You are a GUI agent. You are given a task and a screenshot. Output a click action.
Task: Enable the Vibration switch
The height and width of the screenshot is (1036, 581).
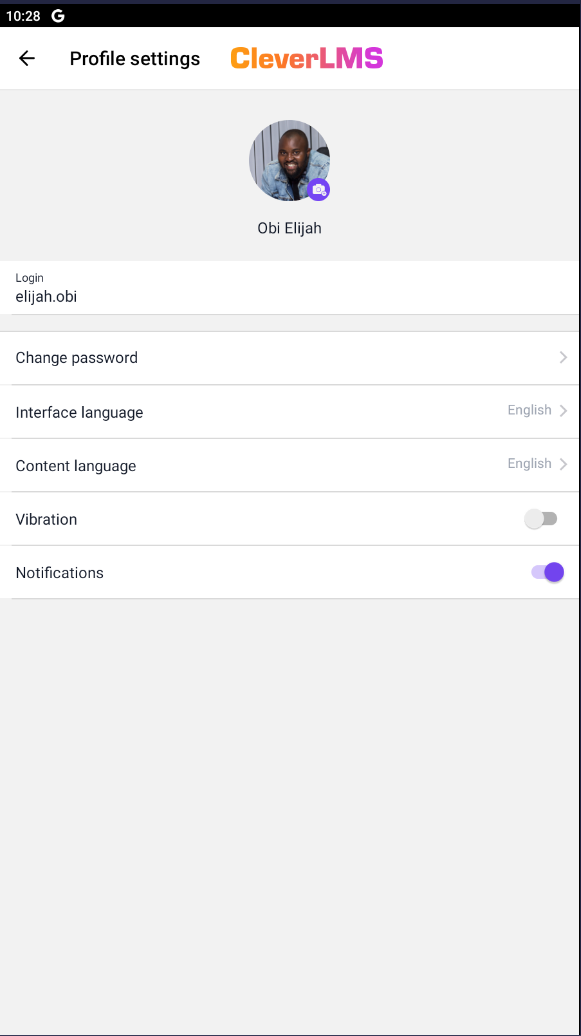(x=541, y=519)
